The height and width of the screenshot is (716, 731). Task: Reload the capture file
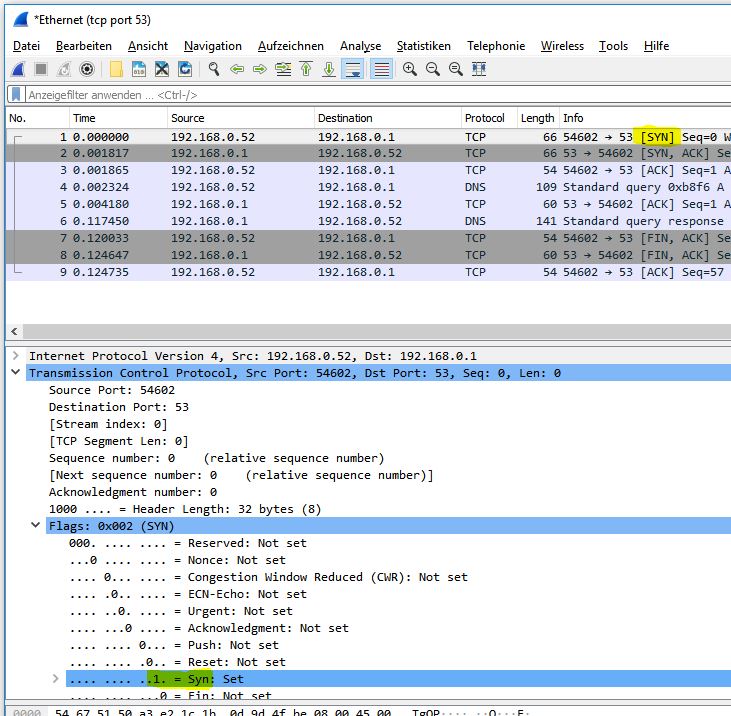[x=185, y=69]
